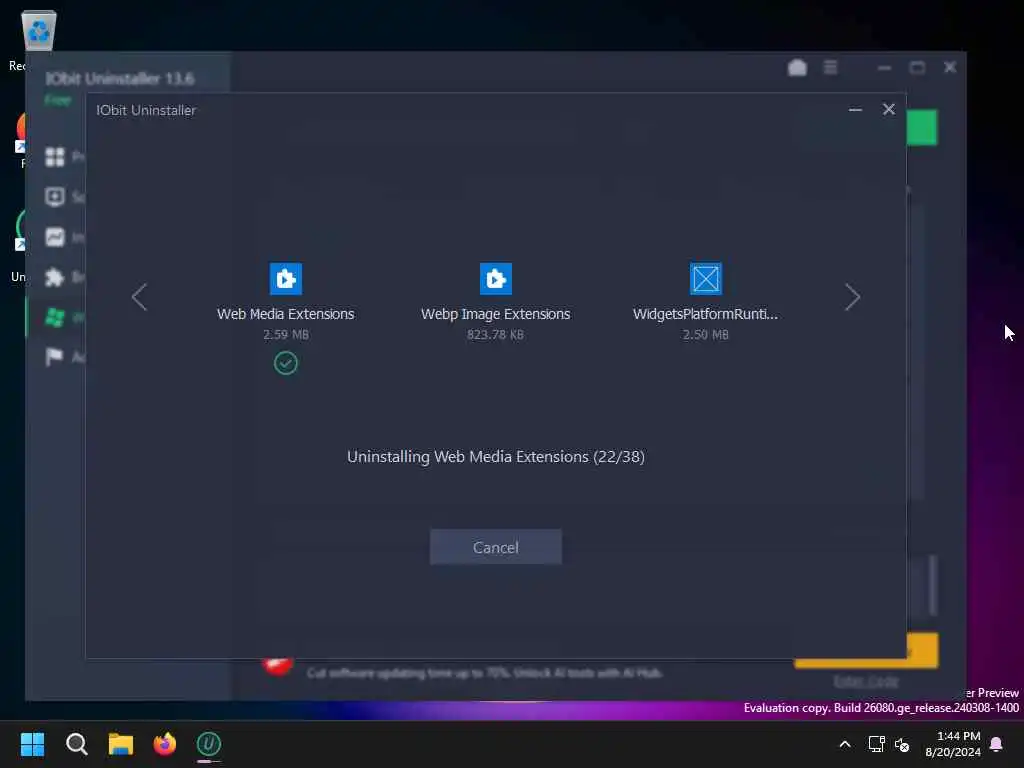The width and height of the screenshot is (1024, 768).
Task: Open Action Center flag icon in sidebar
Action: coord(55,357)
